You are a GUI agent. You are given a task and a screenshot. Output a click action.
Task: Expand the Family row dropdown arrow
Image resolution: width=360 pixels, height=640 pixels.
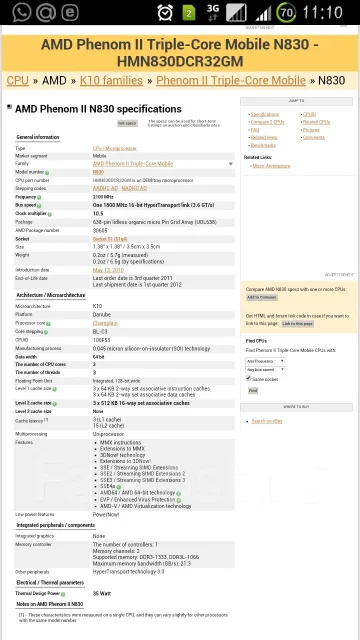[231, 164]
